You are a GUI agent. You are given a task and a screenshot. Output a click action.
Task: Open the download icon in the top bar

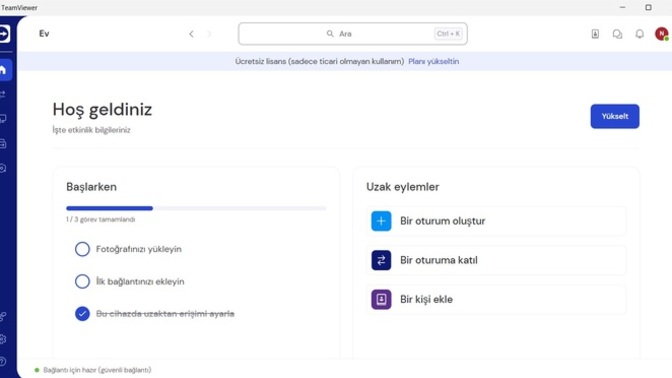click(x=595, y=34)
